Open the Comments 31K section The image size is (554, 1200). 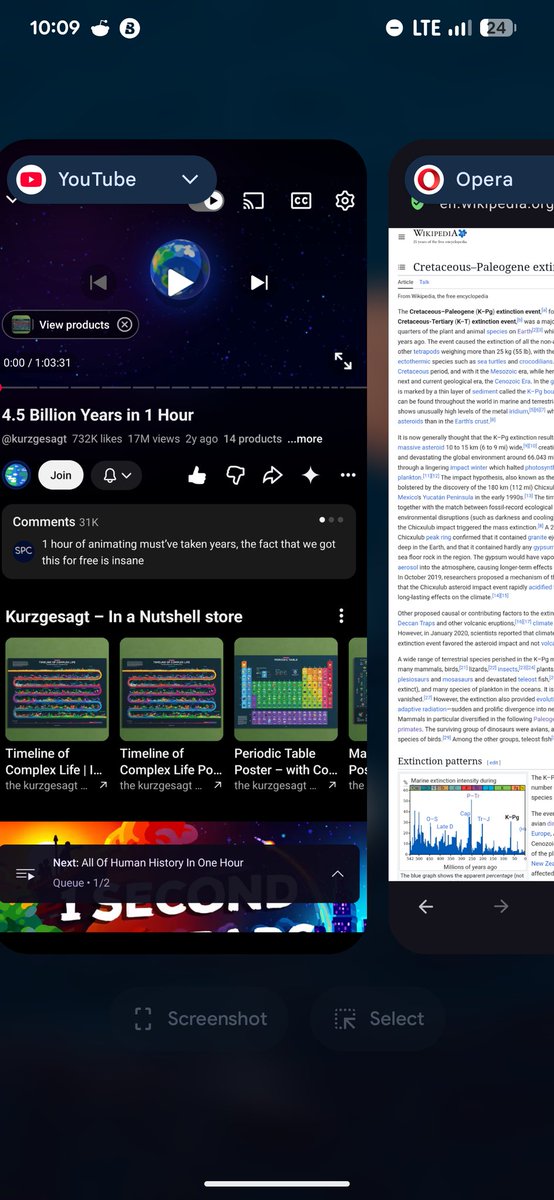(x=178, y=541)
